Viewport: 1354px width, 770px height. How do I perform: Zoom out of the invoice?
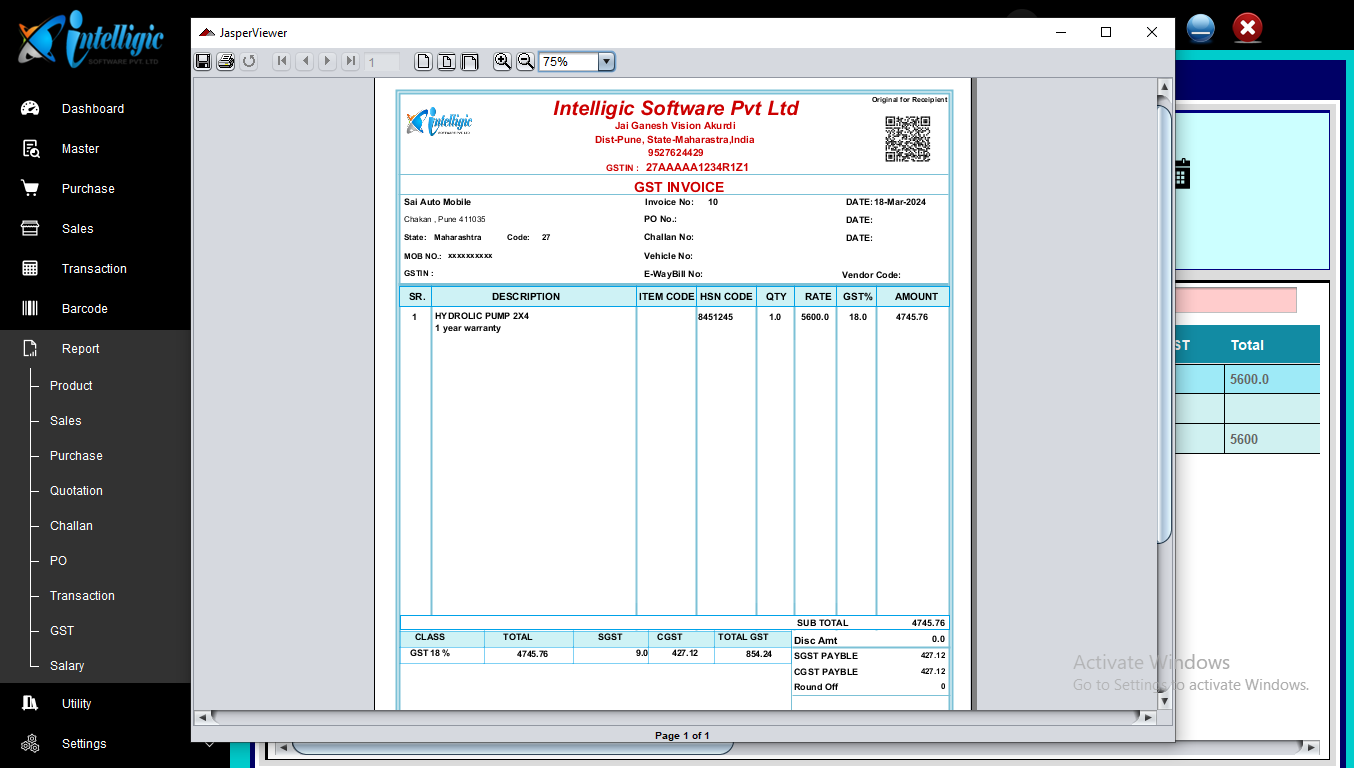525,62
